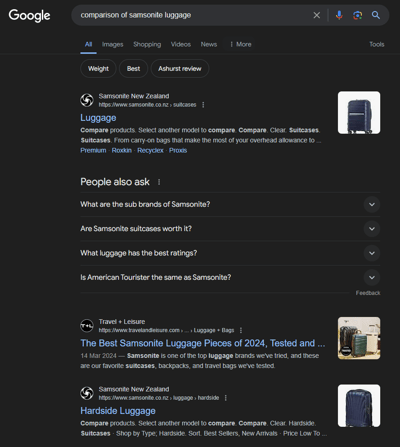
Task: Go to Google homepage via logo
Action: (x=29, y=15)
